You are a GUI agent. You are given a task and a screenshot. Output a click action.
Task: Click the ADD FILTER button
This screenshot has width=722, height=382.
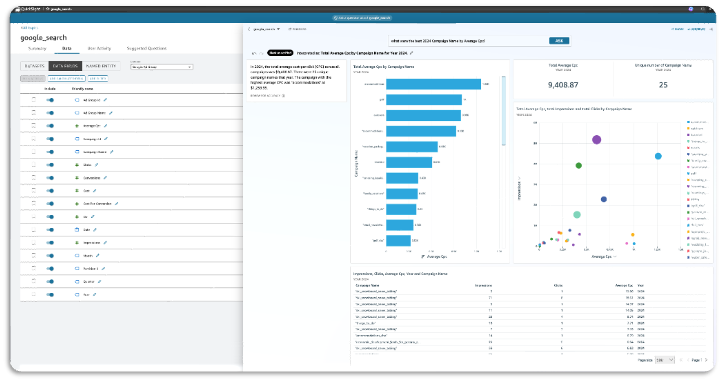pyautogui.click(x=98, y=79)
